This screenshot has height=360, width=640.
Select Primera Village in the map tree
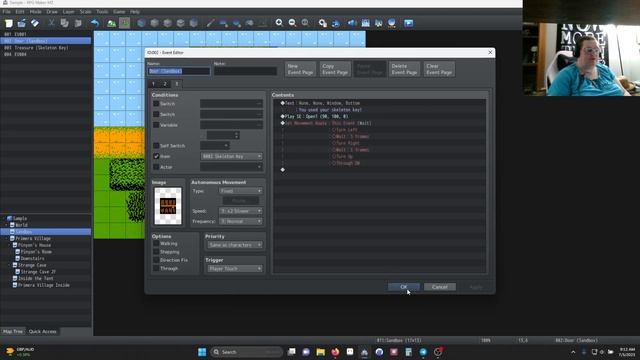pos(33,238)
